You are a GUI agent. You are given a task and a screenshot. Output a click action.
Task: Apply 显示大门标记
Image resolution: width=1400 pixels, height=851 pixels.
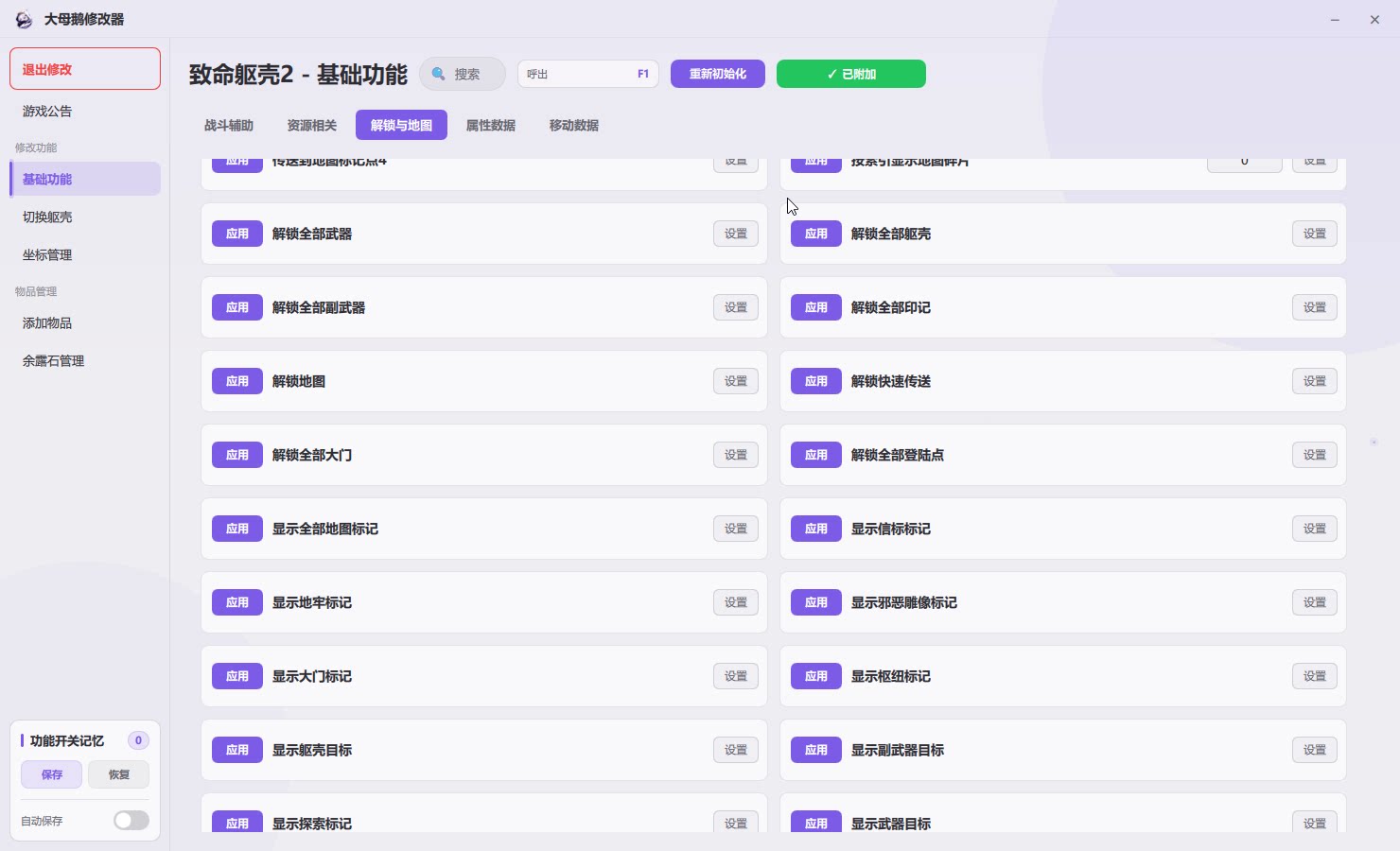click(x=237, y=676)
